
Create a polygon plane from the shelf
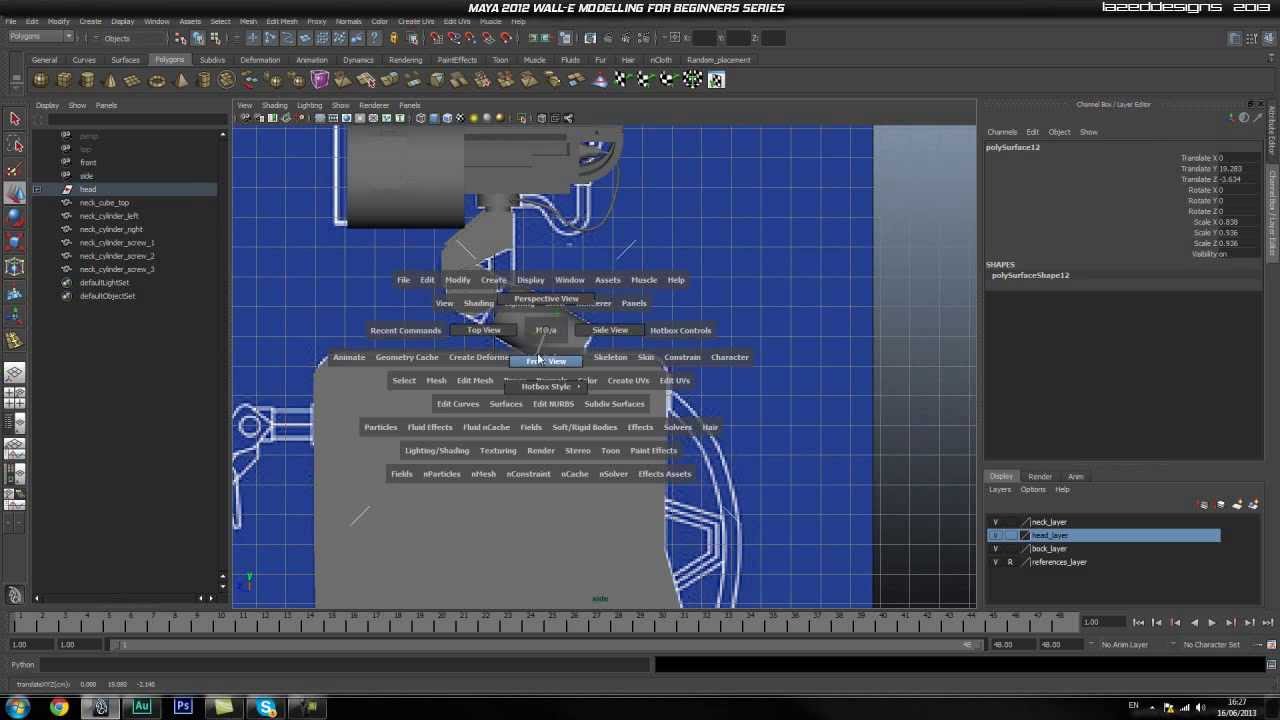pyautogui.click(x=133, y=80)
